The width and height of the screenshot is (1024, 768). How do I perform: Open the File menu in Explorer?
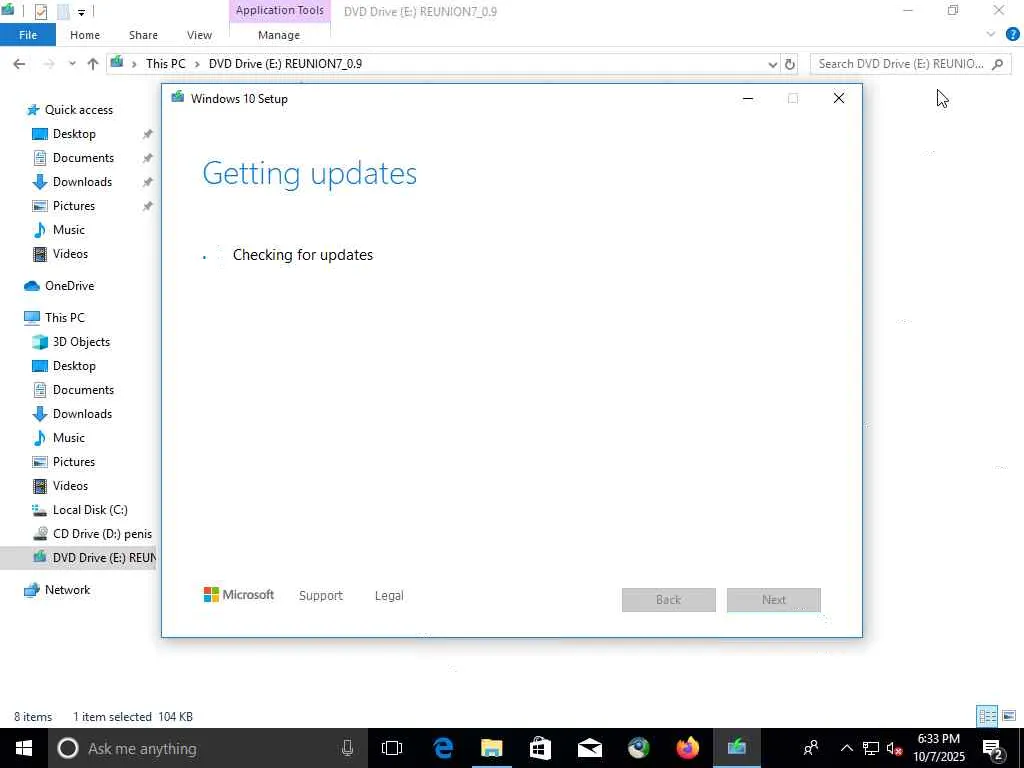(x=27, y=35)
